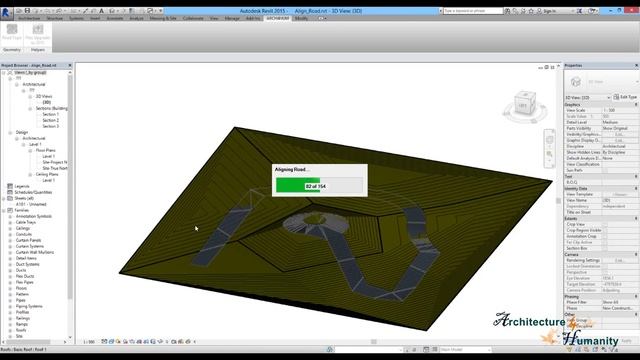Toggle the Perspective checkbox in Camera section
Viewport: 640px width, 360px height.
(605, 272)
